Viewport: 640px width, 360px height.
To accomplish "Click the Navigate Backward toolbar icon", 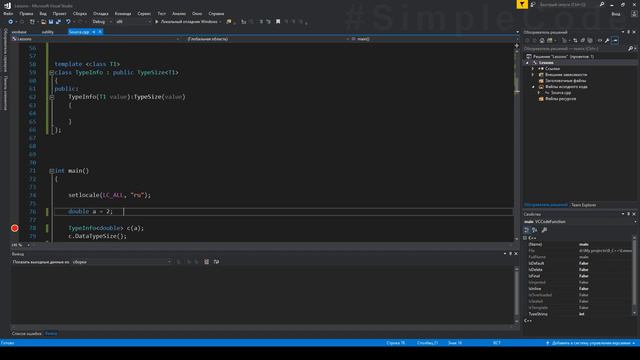I will [x=11, y=22].
